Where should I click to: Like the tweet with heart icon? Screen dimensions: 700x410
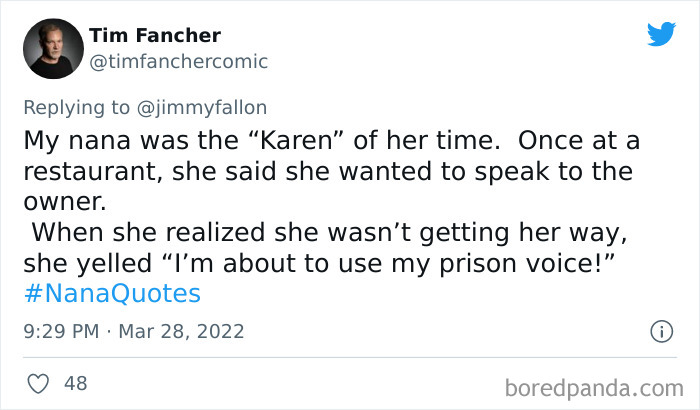(38, 384)
